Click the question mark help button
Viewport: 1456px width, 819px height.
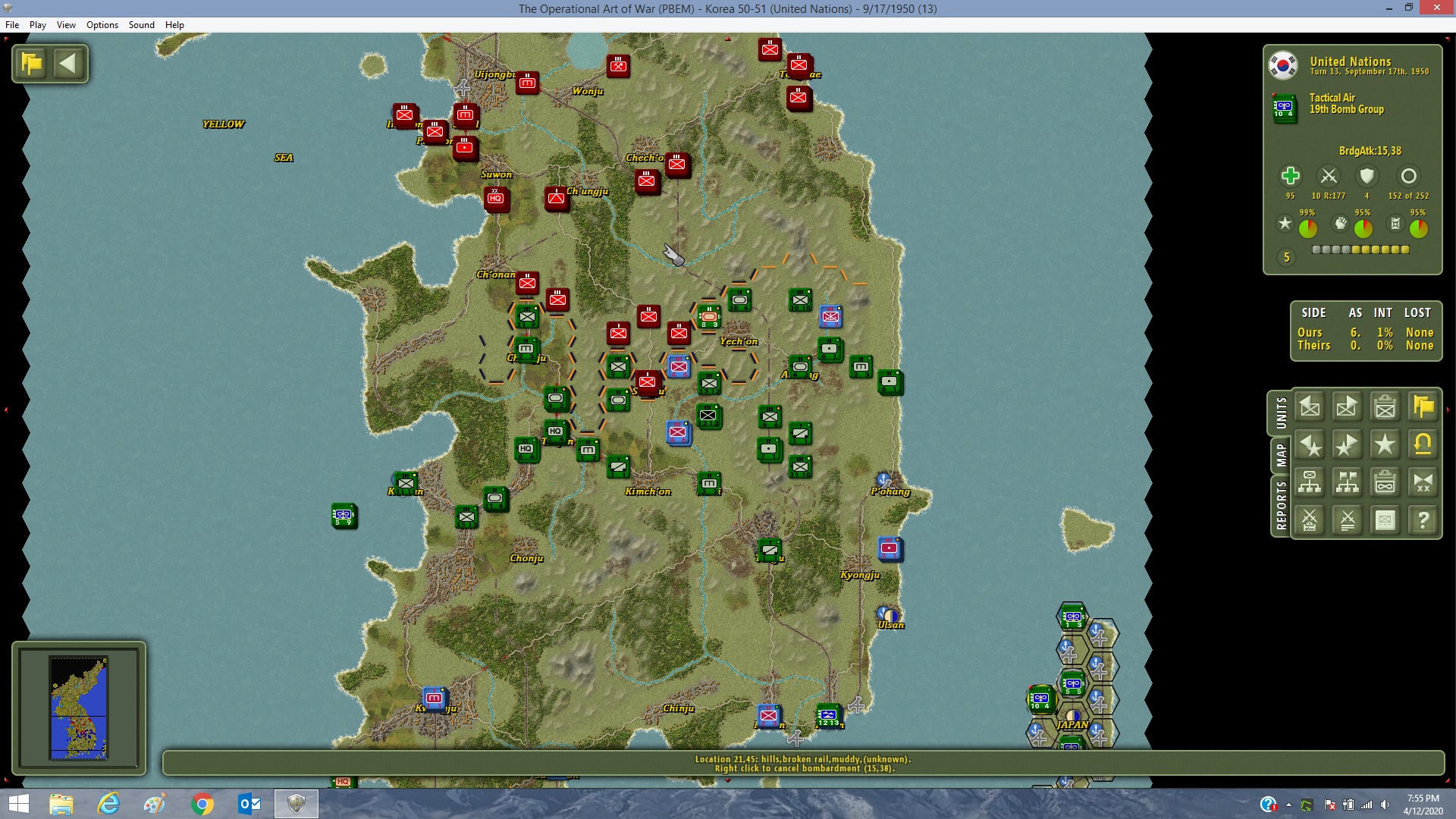(1423, 520)
